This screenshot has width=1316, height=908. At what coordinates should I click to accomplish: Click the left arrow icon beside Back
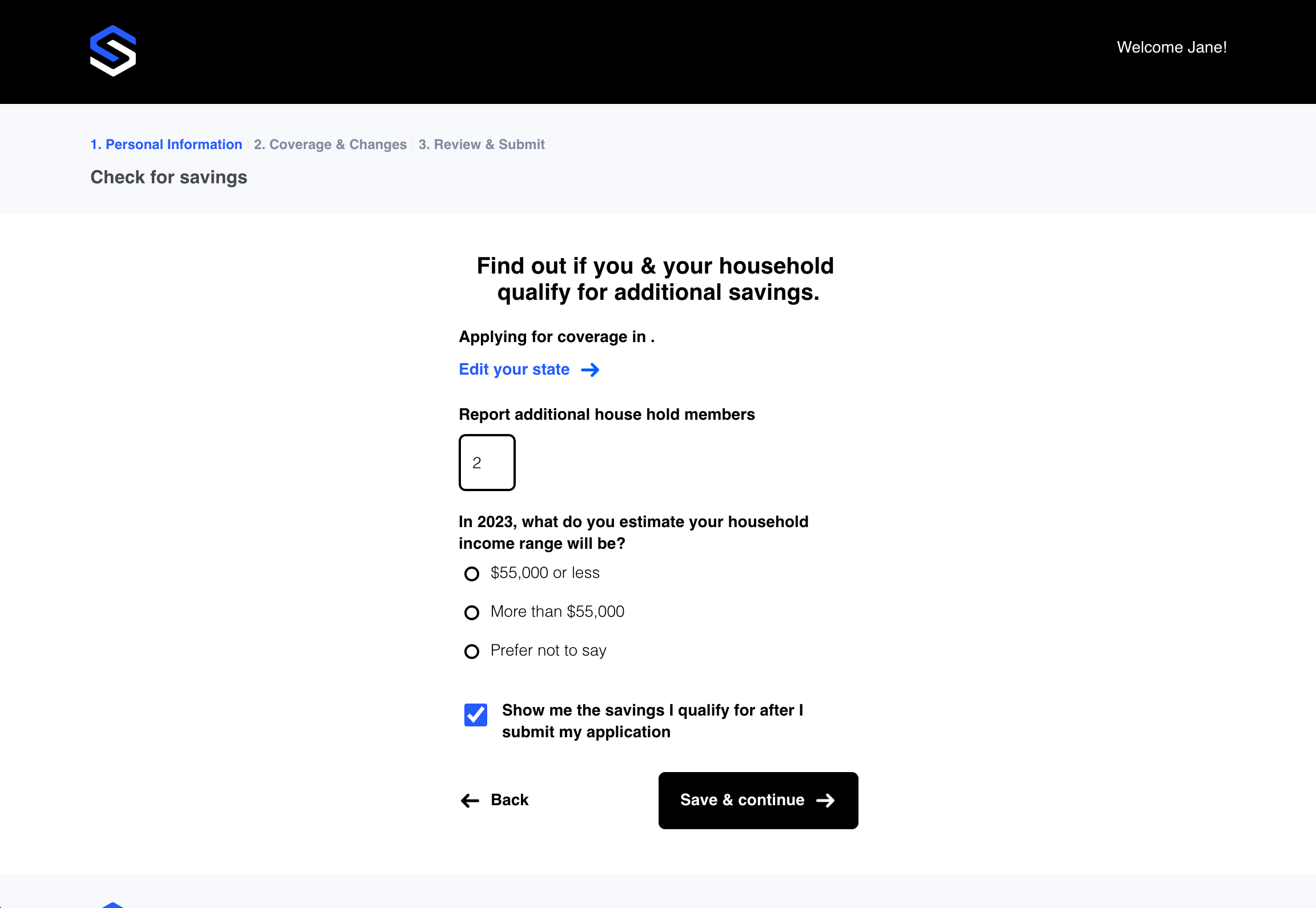(470, 800)
